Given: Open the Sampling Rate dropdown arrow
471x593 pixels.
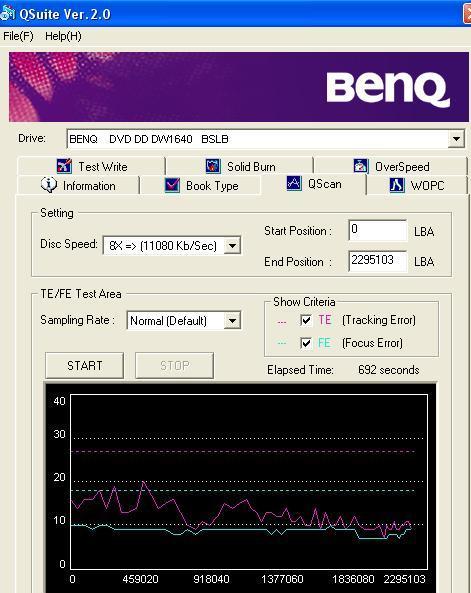Looking at the screenshot, I should tap(232, 321).
